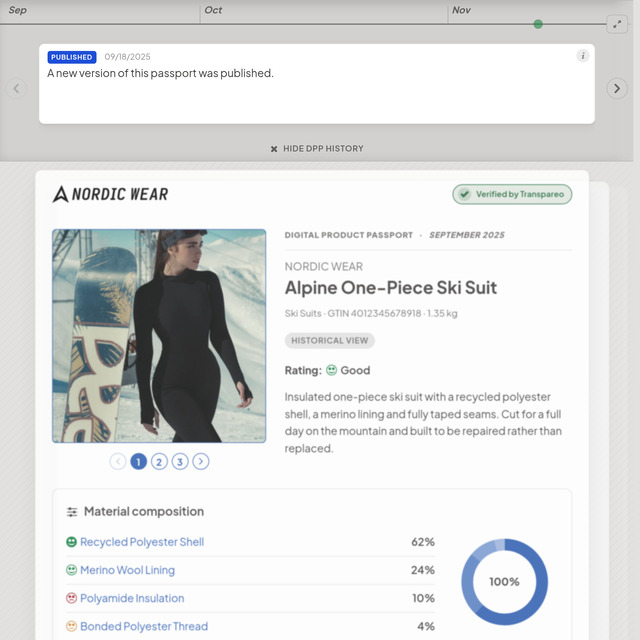Click the 4% value
The width and height of the screenshot is (640, 640).
426,627
